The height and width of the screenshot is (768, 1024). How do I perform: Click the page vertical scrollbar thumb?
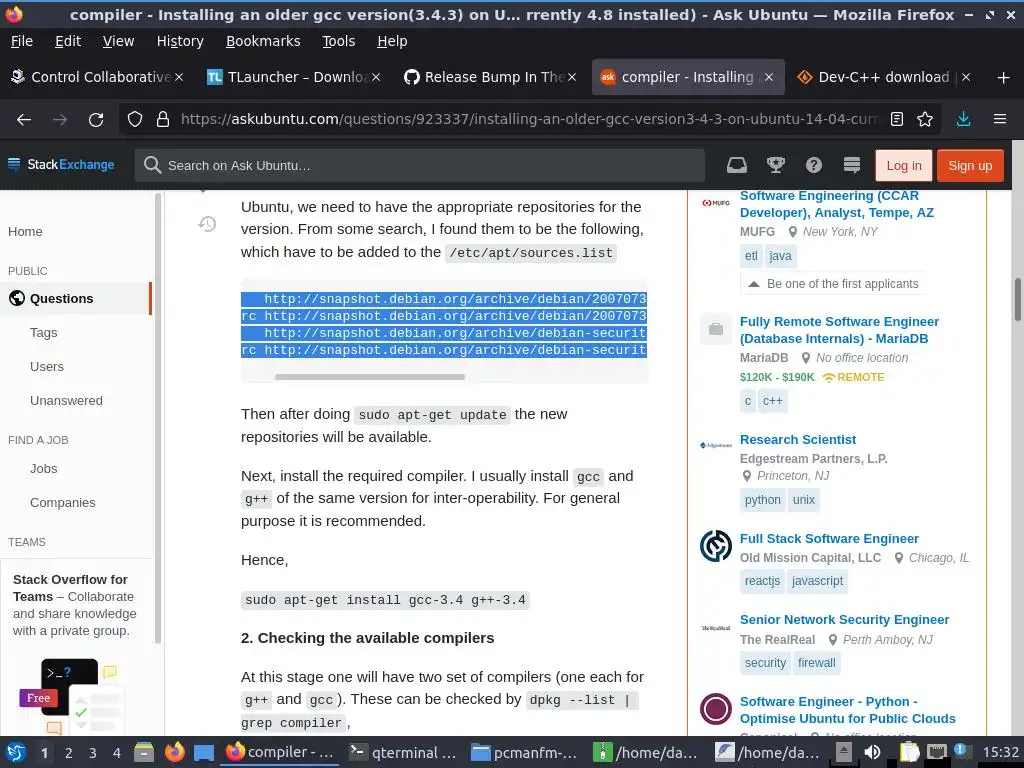coord(1017,300)
